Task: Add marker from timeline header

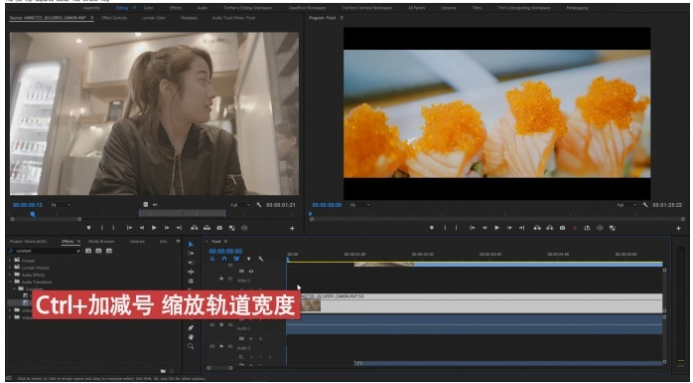Action: click(x=248, y=259)
